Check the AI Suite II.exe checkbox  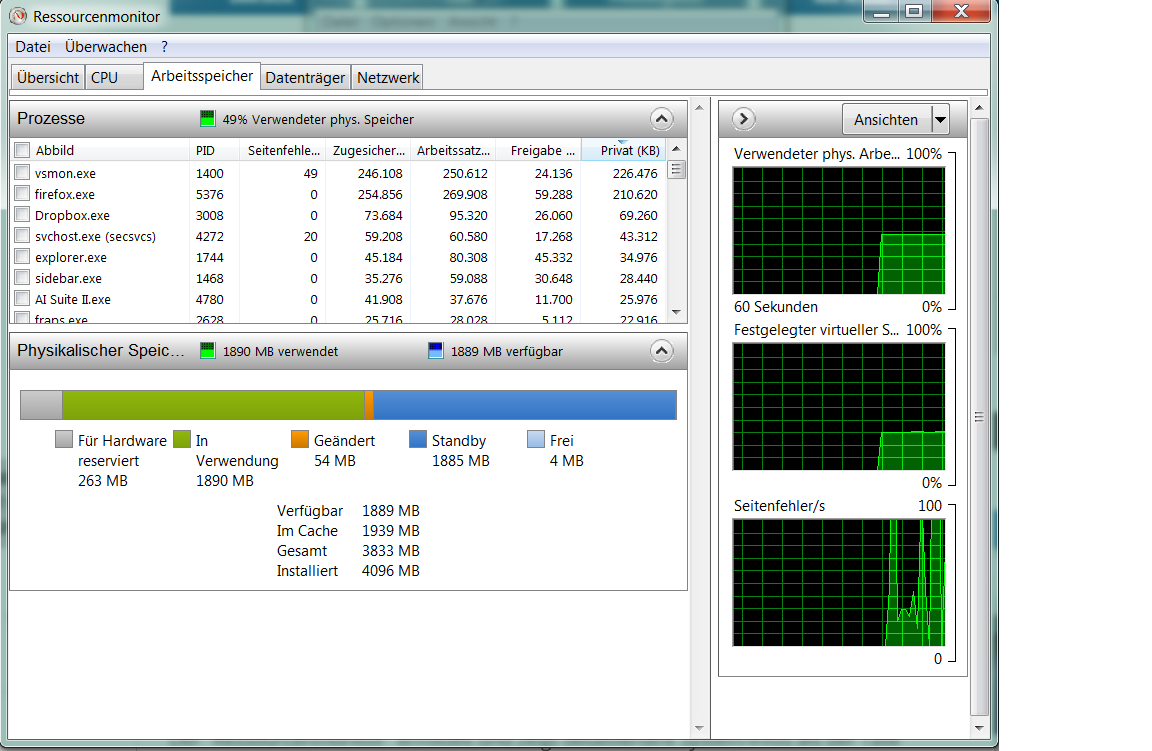(x=22, y=298)
